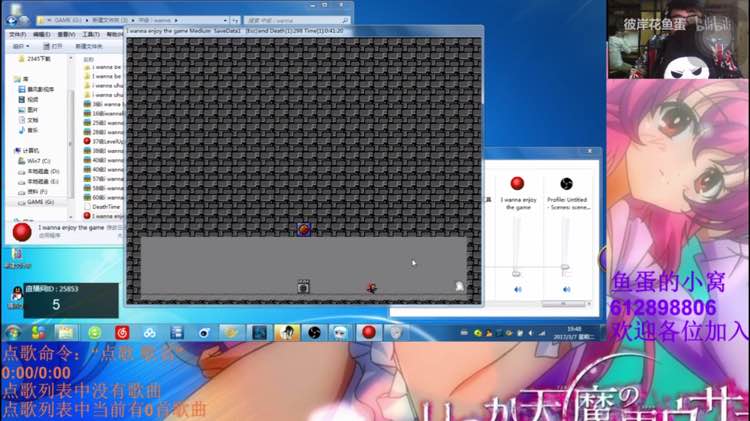Click the Explorer forward navigation arrow
The height and width of the screenshot is (421, 750).
[24, 21]
